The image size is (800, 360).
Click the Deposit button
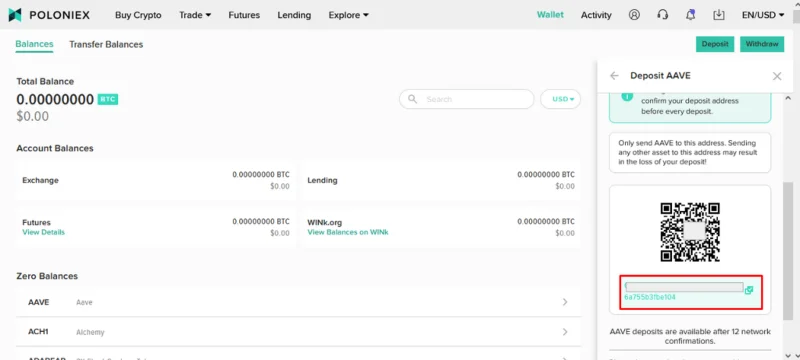715,44
